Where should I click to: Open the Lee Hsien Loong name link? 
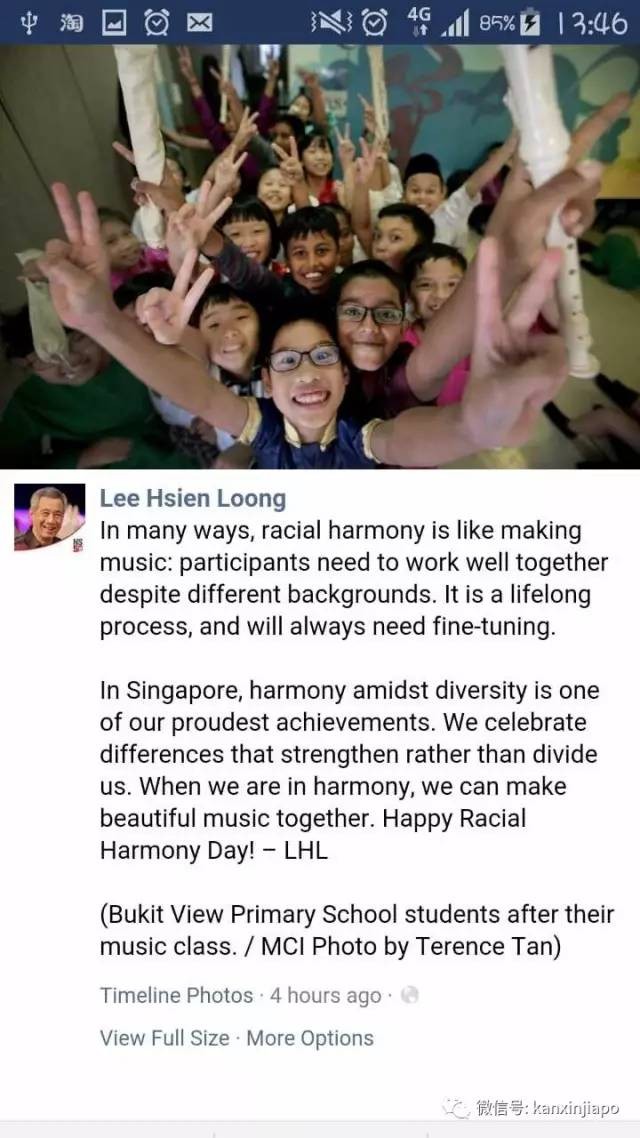192,499
